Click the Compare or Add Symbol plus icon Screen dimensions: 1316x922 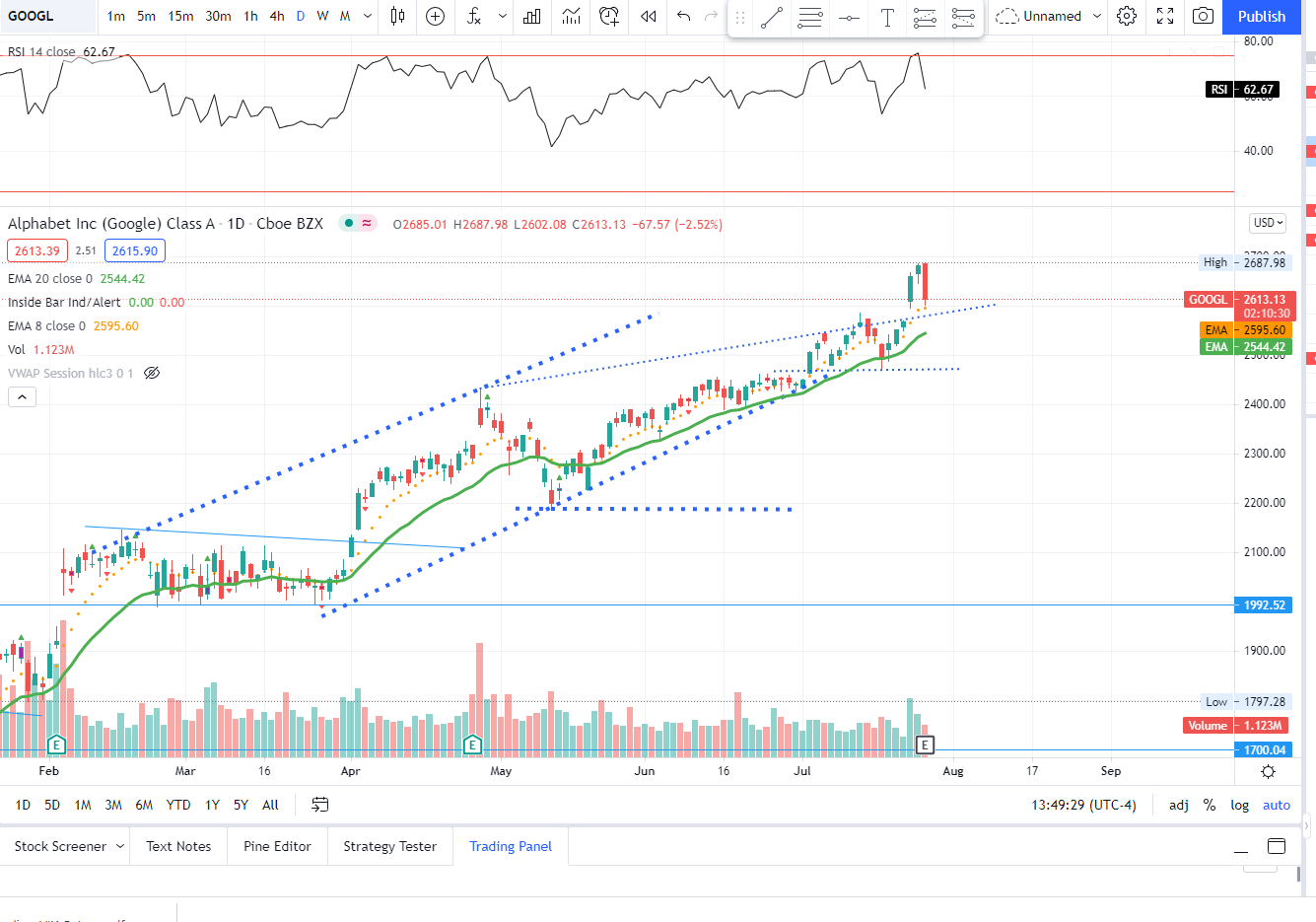[x=436, y=16]
